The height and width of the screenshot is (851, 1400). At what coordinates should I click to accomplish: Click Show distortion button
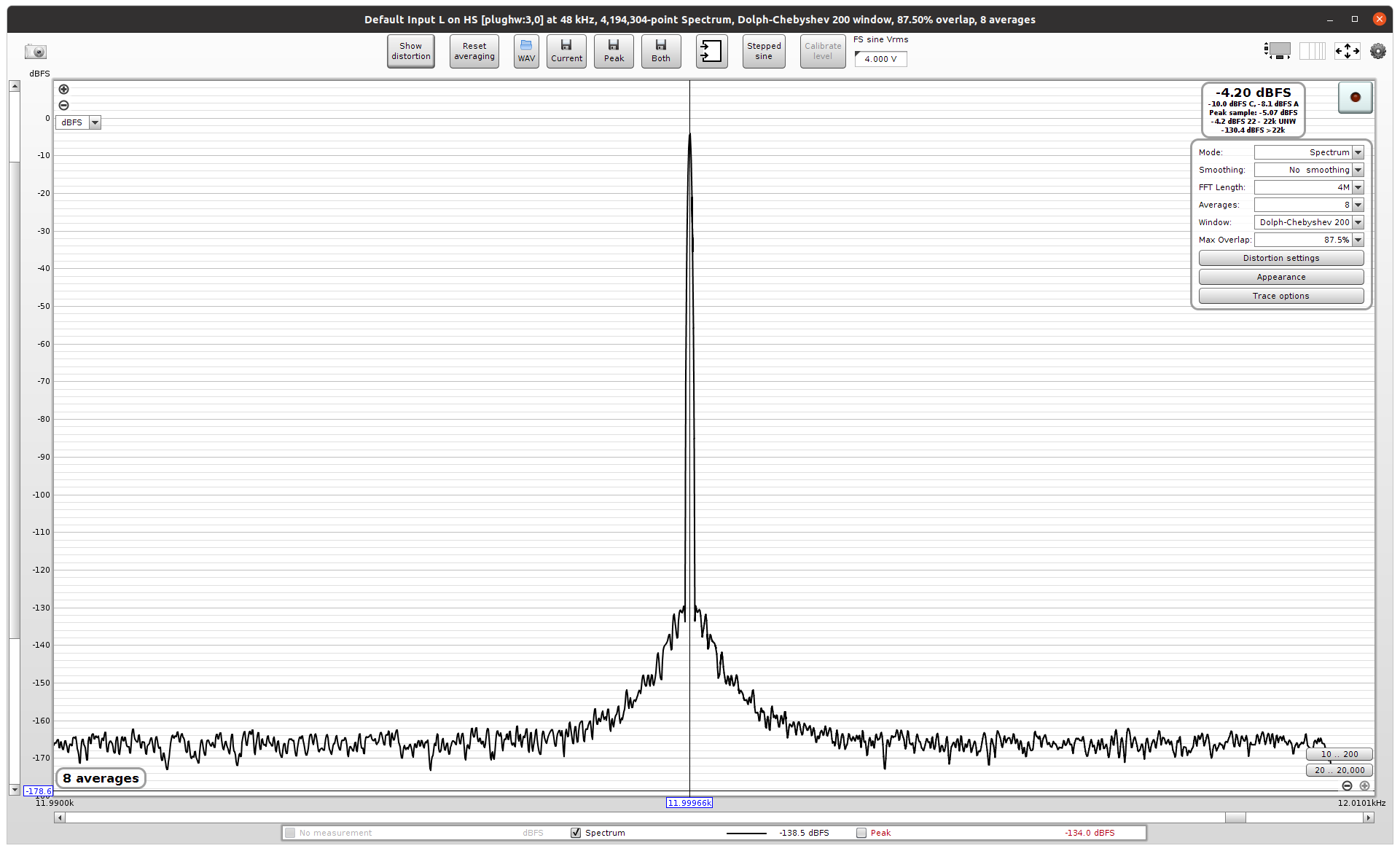(x=411, y=51)
